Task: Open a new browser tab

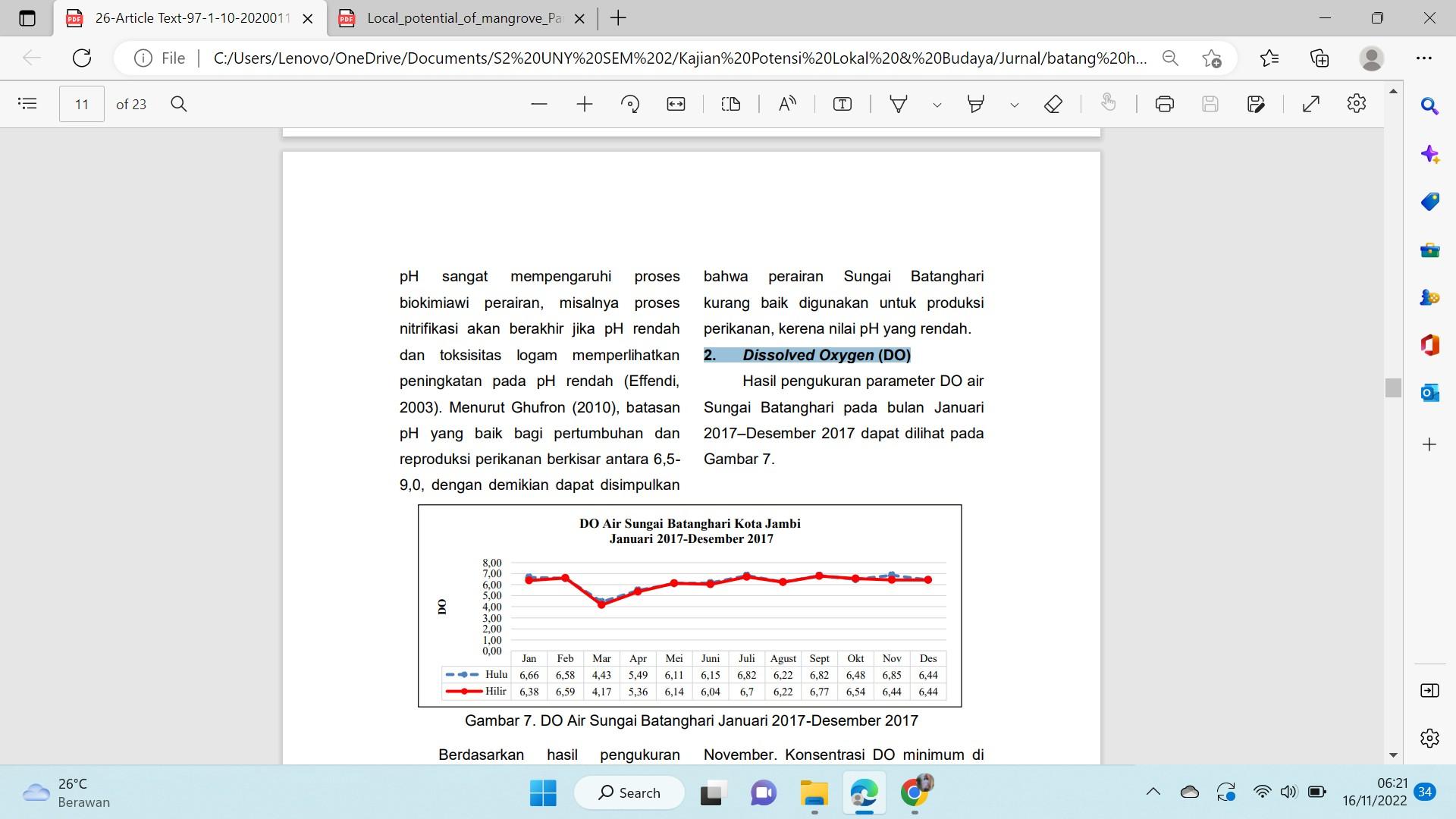Action: (x=618, y=18)
